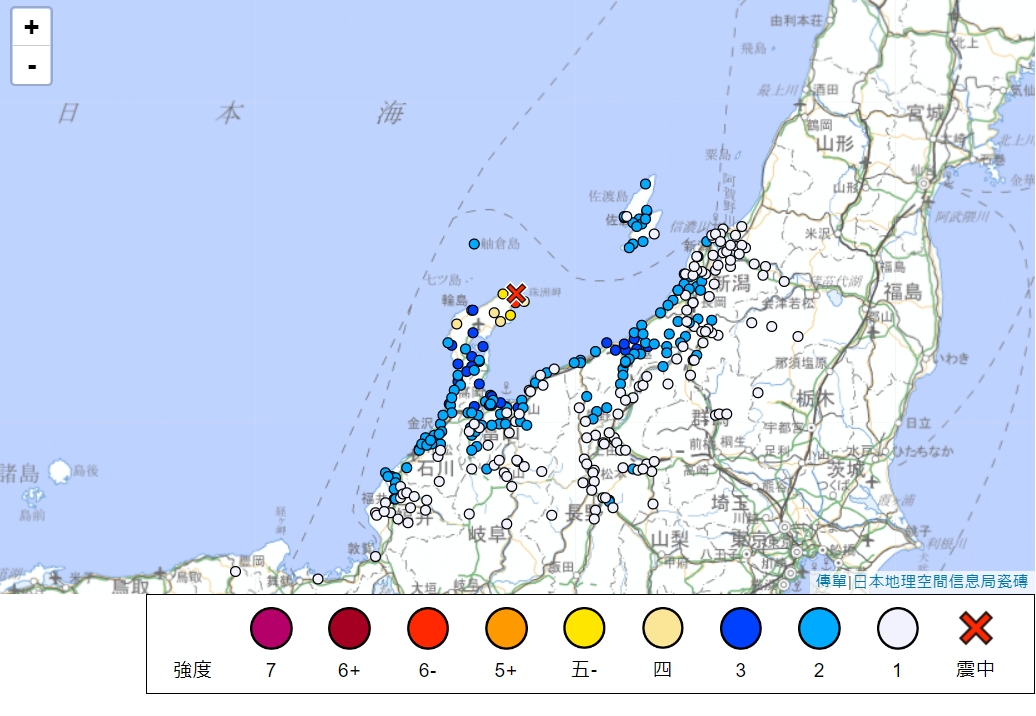Image resolution: width=1036 pixels, height=716 pixels.
Task: Click the epicenter X icon in the legend
Action: click(x=975, y=629)
